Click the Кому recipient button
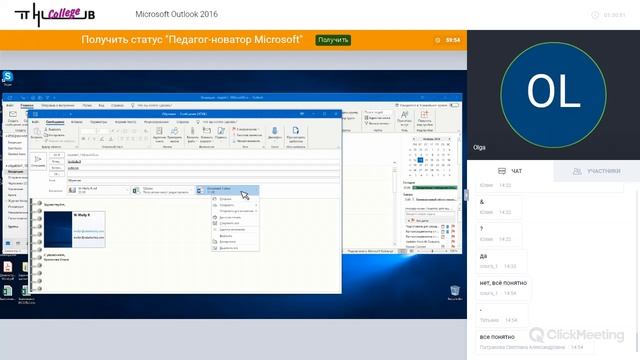Screen dimensions: 640x360 coord(57,162)
